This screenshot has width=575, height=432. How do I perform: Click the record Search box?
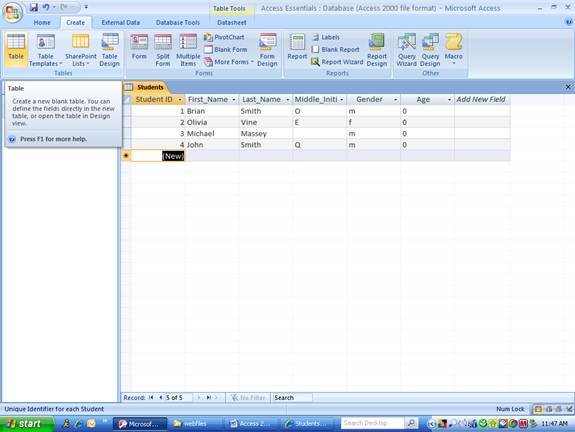(292, 398)
